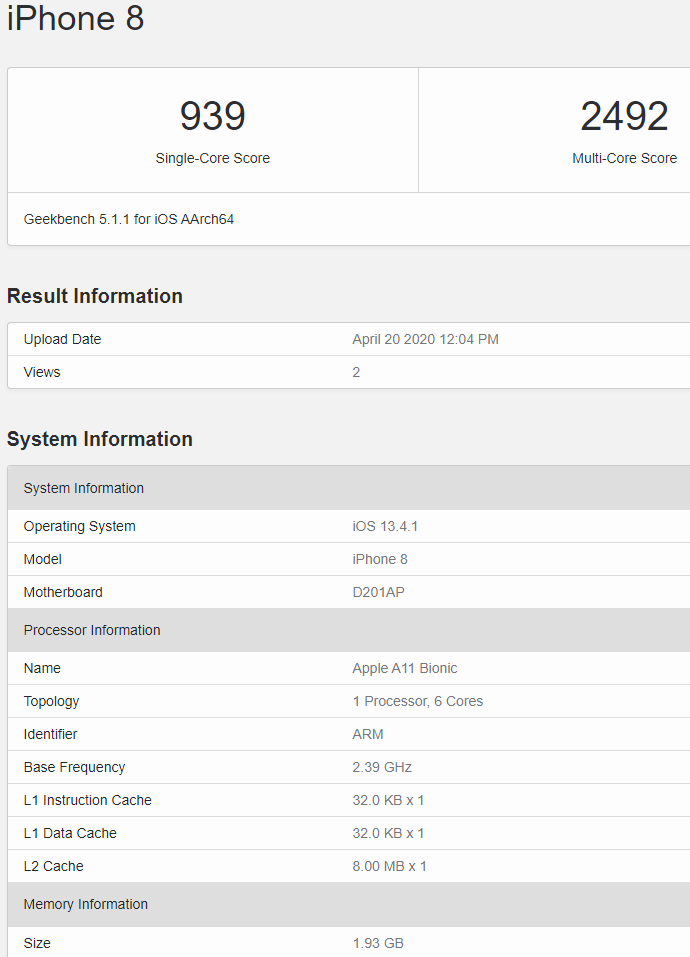Select the L1 Data Cache 32.0 KB value
The image size is (690, 957).
388,833
